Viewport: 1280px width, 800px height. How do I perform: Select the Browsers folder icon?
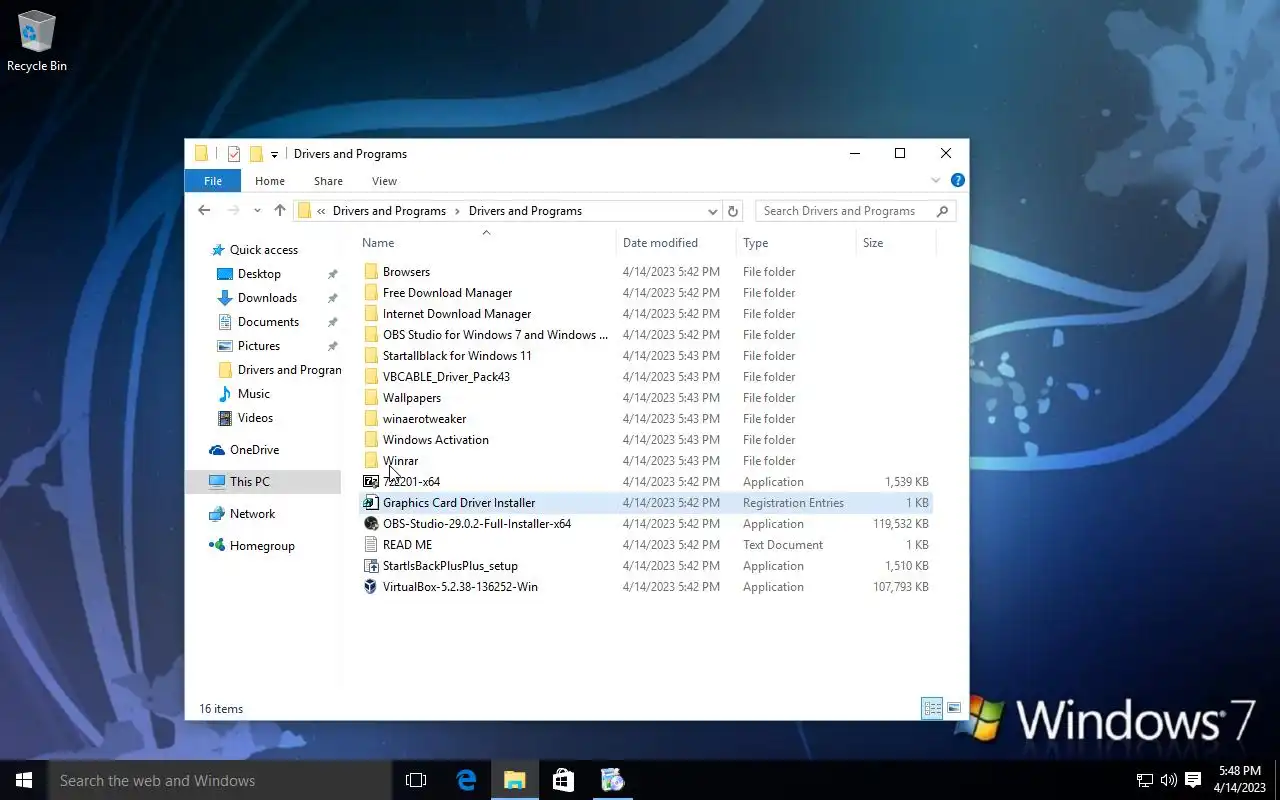(x=371, y=272)
